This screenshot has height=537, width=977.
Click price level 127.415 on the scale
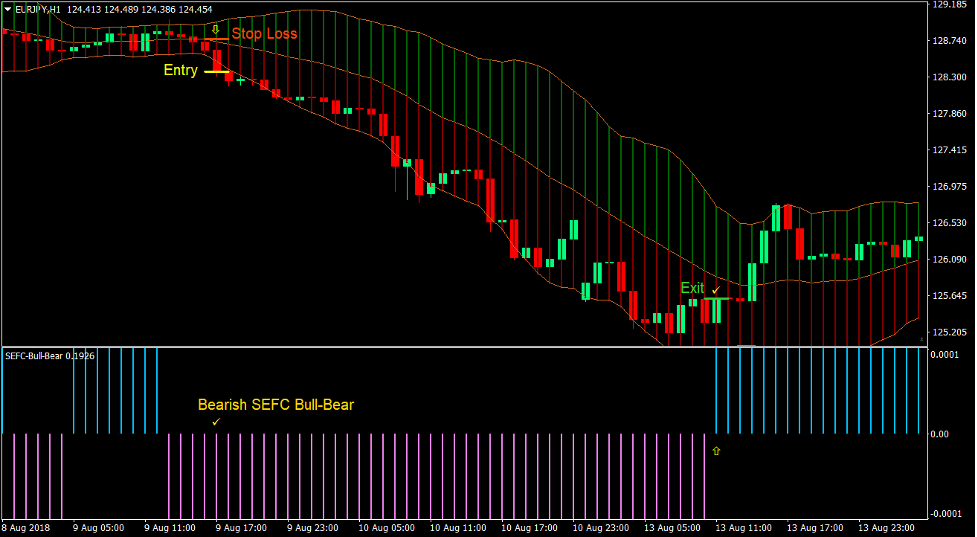(950, 150)
